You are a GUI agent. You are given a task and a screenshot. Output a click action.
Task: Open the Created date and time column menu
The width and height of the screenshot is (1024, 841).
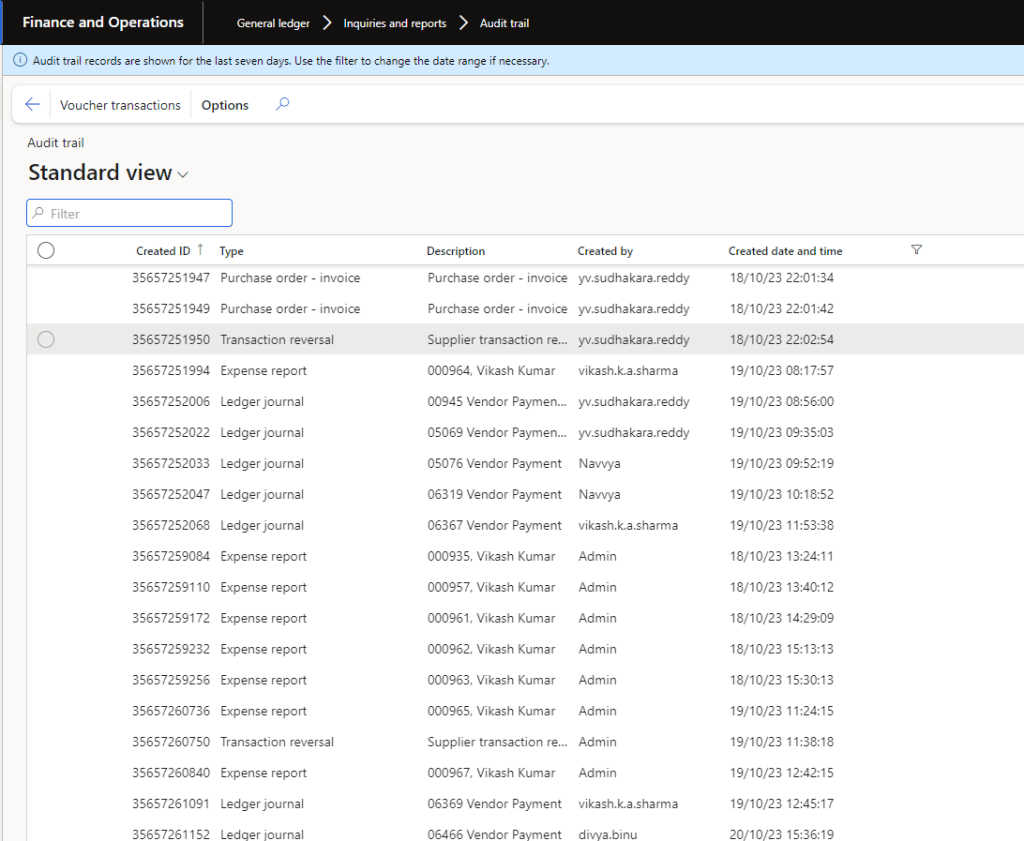785,251
